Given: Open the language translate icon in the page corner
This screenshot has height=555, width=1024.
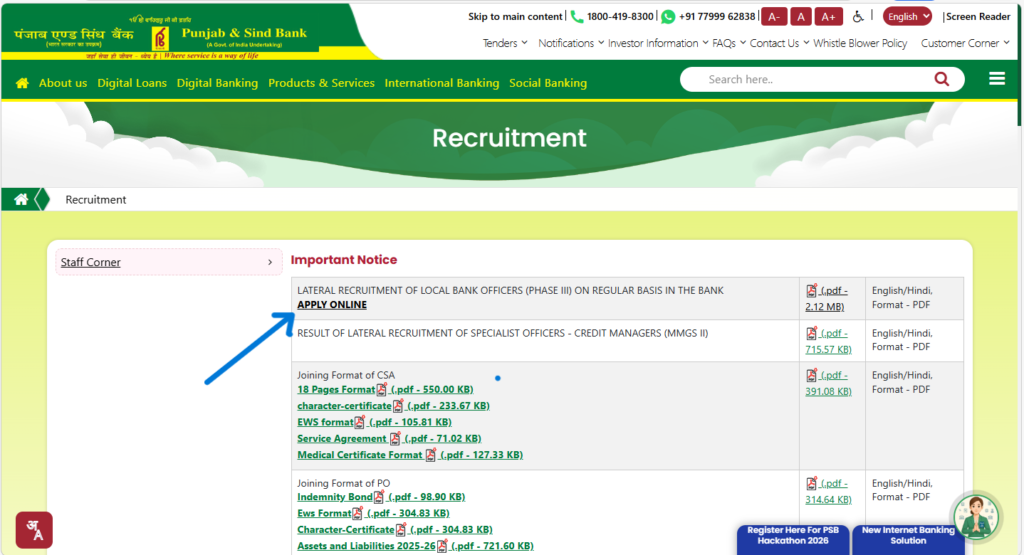Looking at the screenshot, I should [34, 530].
